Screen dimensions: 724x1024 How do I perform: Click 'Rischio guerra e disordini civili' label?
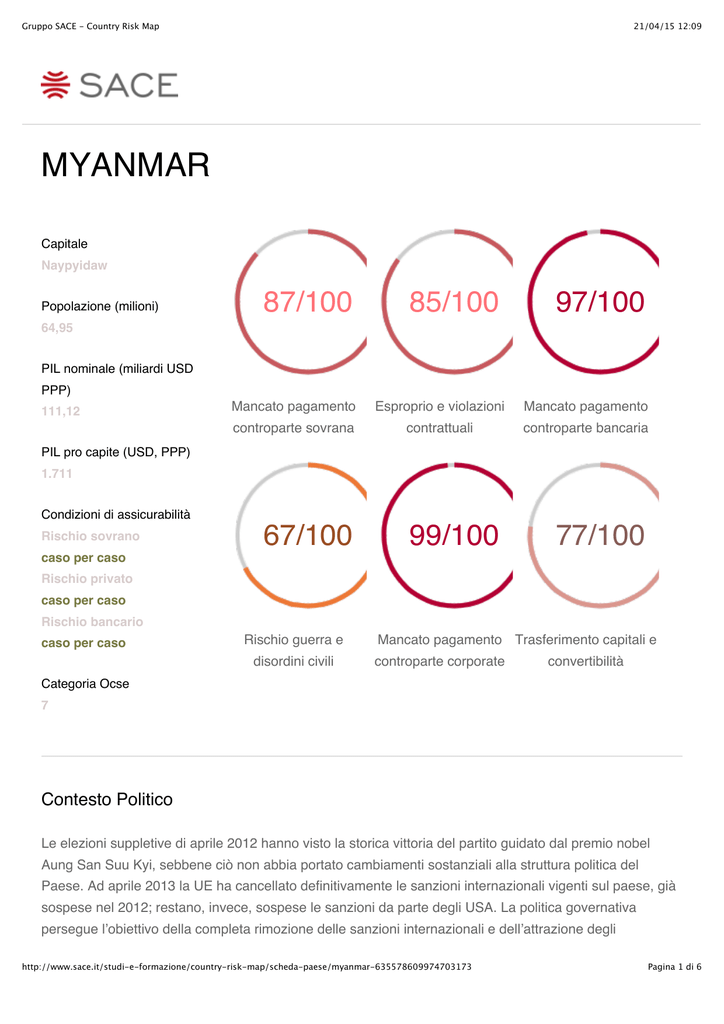point(294,650)
